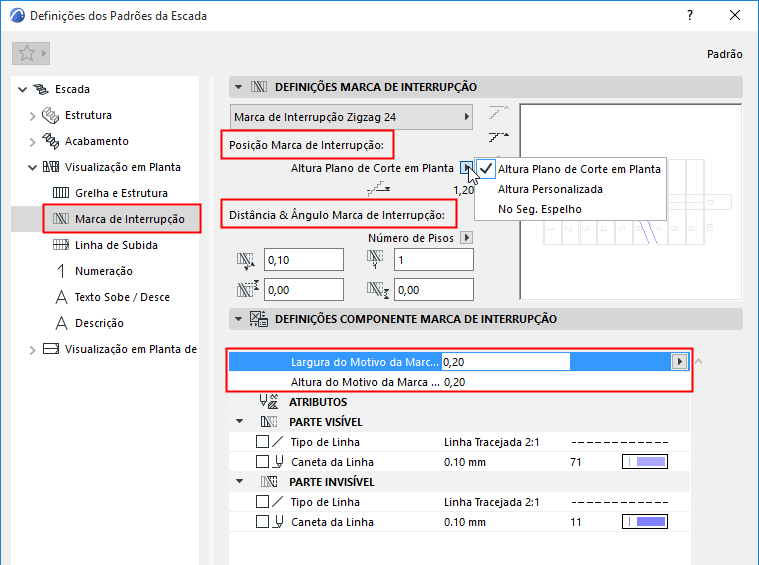Expand the Acabamento tree node
Image resolution: width=759 pixels, height=565 pixels.
point(32,142)
